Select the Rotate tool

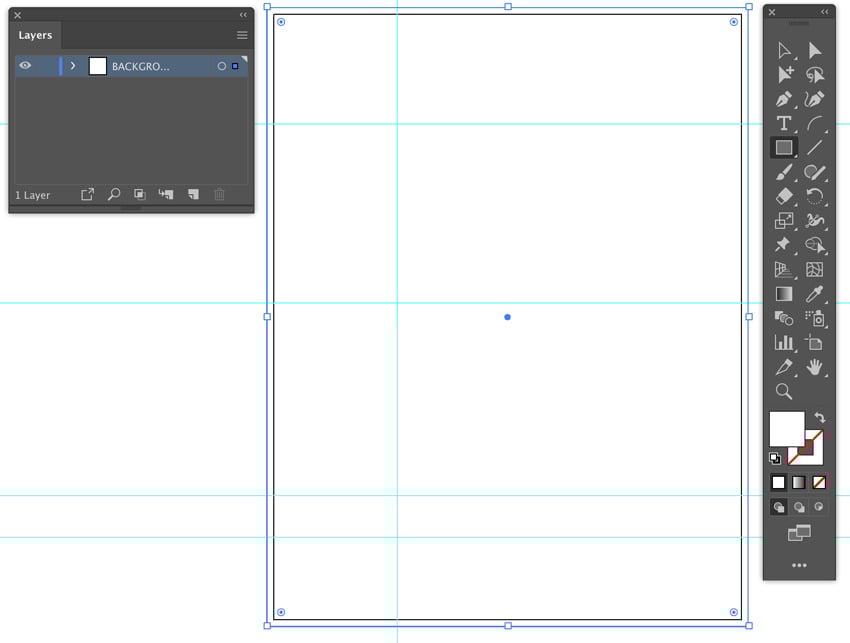tap(815, 196)
